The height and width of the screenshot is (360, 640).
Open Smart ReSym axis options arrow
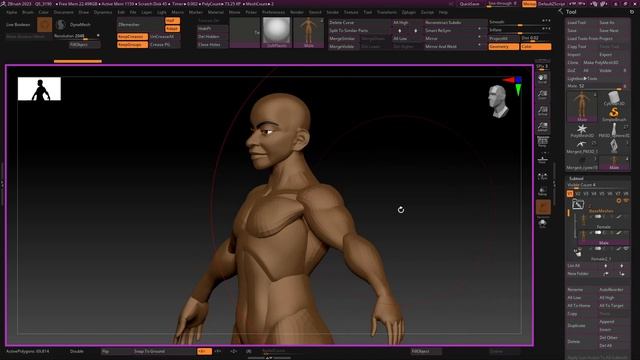click(479, 29)
